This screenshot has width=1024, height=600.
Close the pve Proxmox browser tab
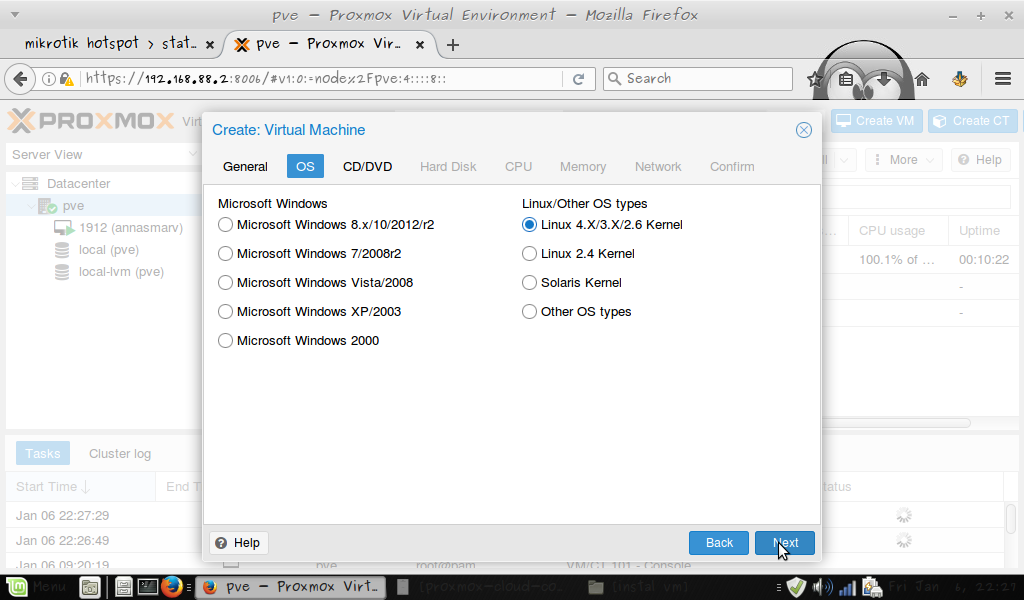(x=420, y=44)
